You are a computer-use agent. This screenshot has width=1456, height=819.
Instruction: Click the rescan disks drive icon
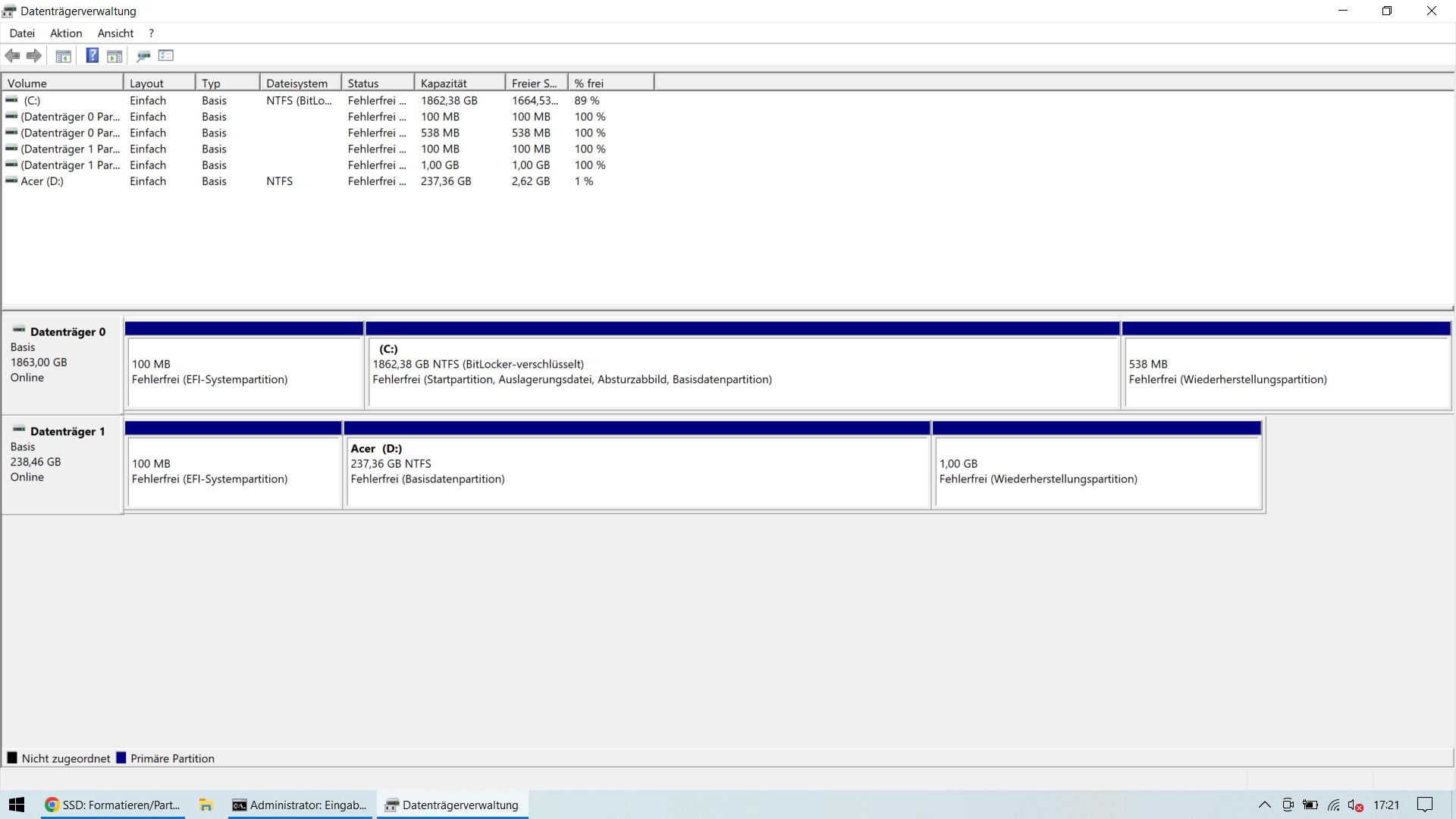[143, 55]
